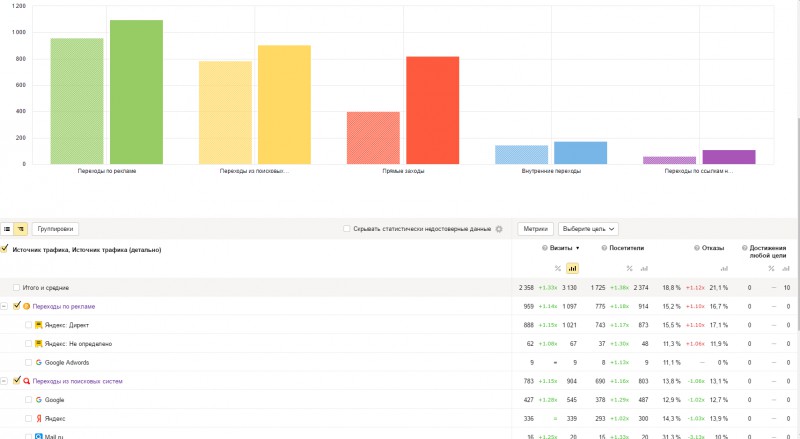
Task: Click Внутренние переходы chart axis label
Action: (x=551, y=171)
